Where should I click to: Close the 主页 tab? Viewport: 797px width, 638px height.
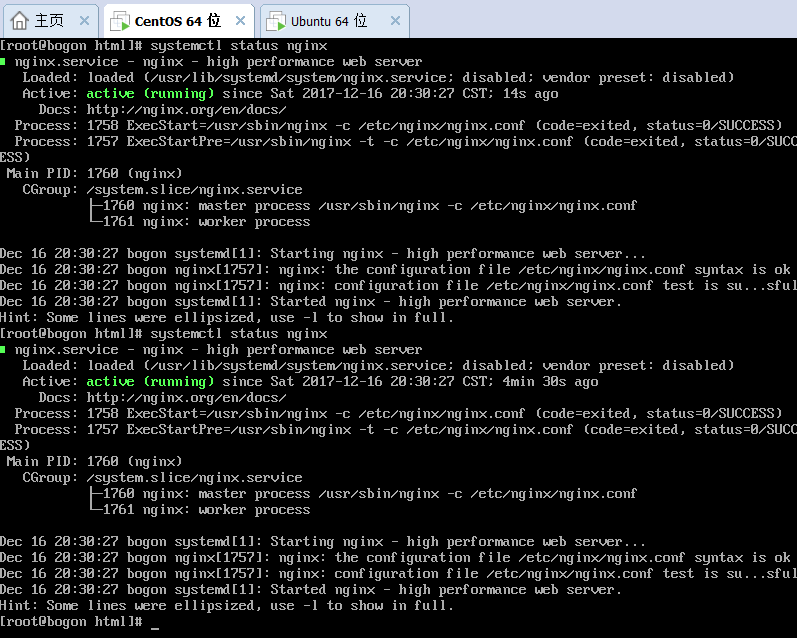pyautogui.click(x=85, y=20)
